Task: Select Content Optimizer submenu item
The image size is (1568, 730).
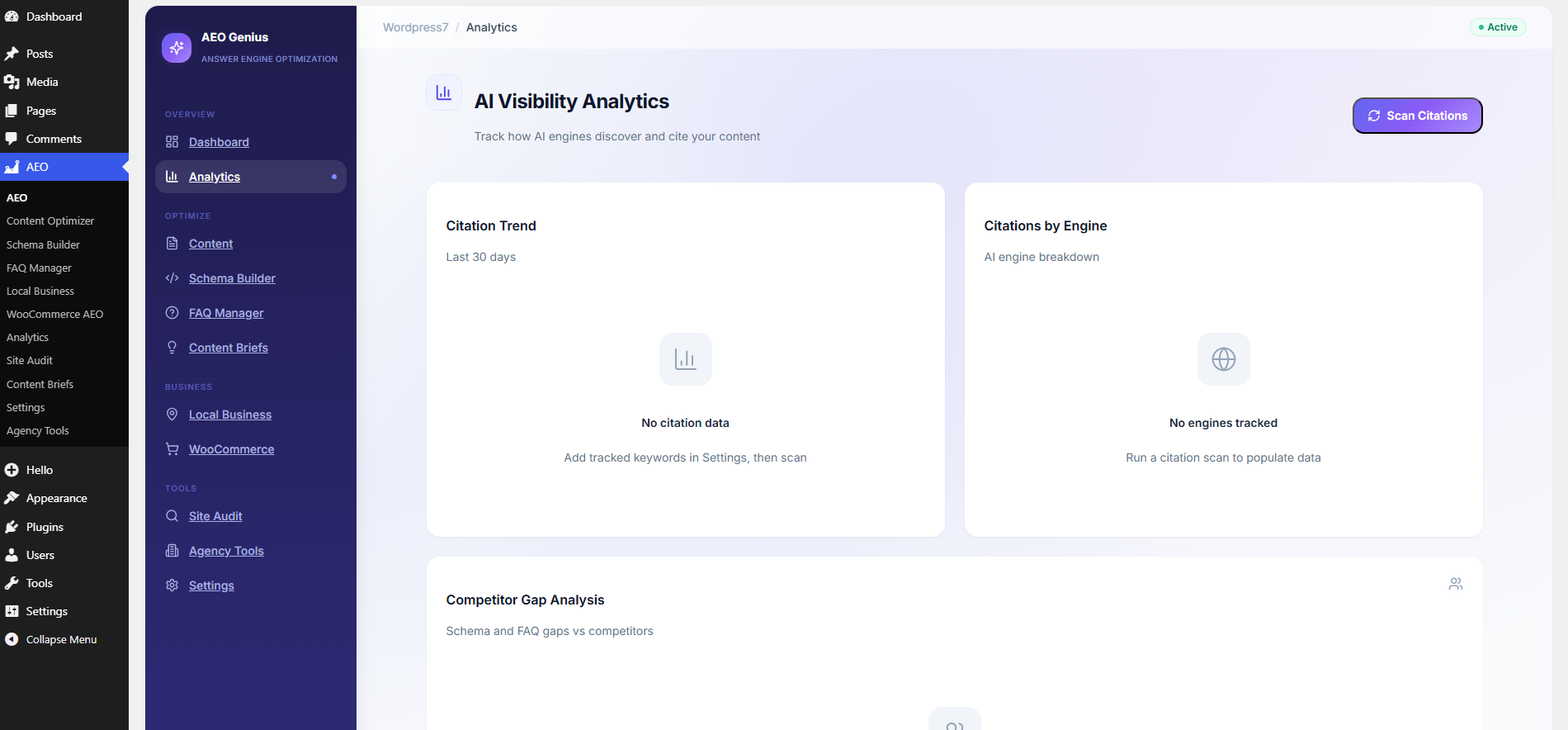Action: (x=50, y=221)
